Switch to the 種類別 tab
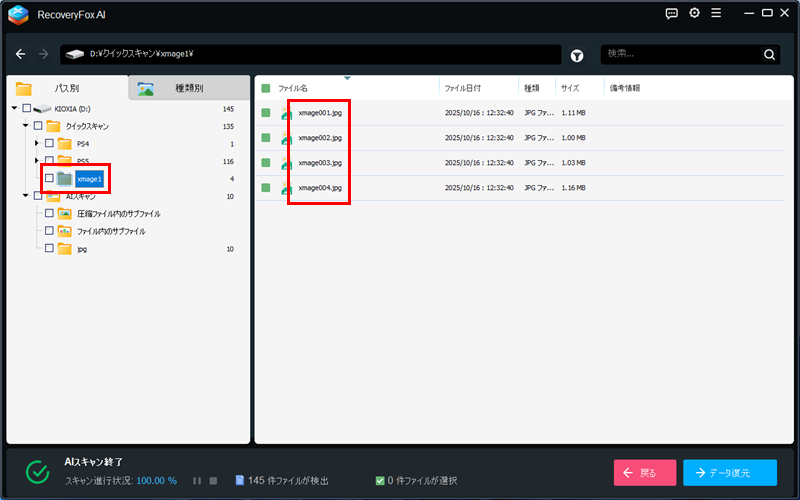This screenshot has height=500, width=800. click(x=188, y=88)
